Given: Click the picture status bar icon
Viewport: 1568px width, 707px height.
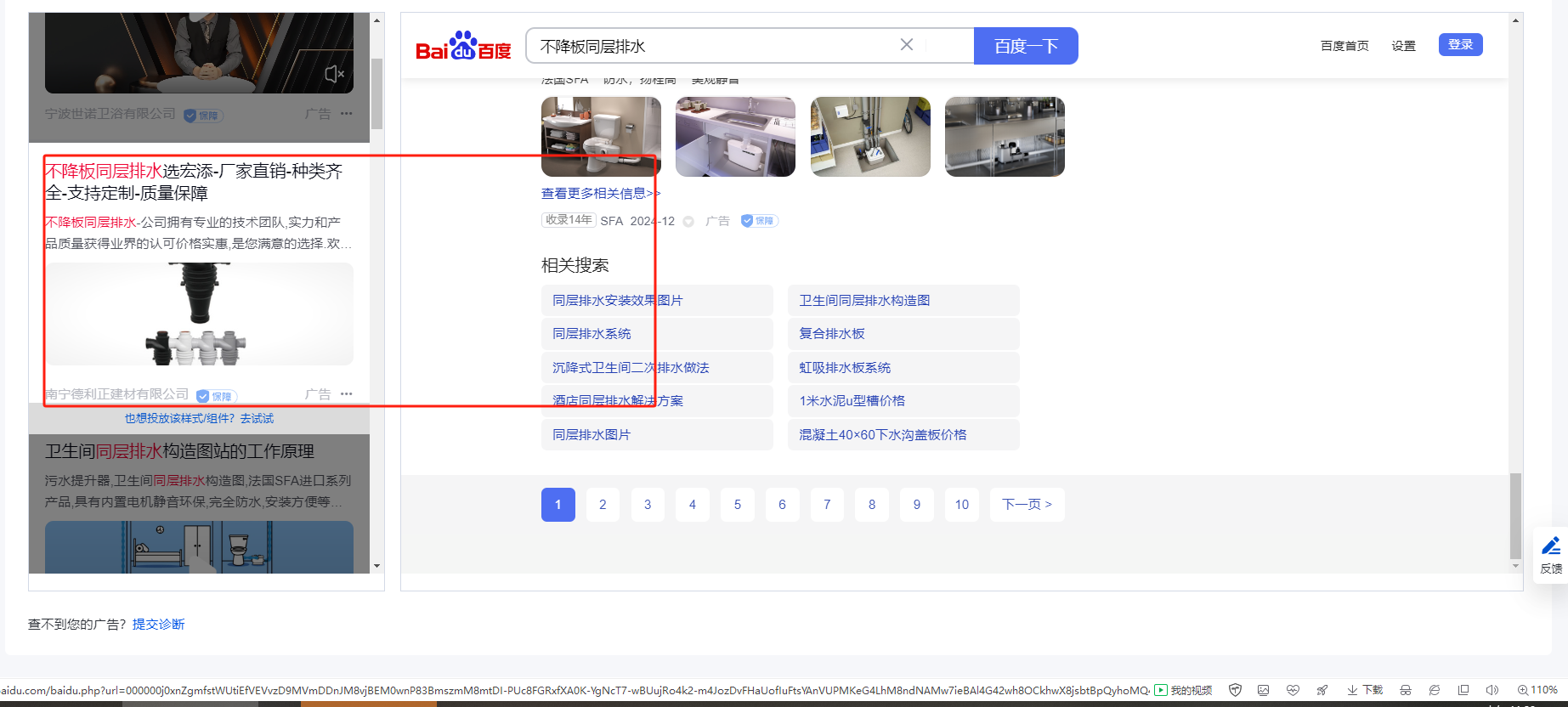Looking at the screenshot, I should [x=1264, y=690].
